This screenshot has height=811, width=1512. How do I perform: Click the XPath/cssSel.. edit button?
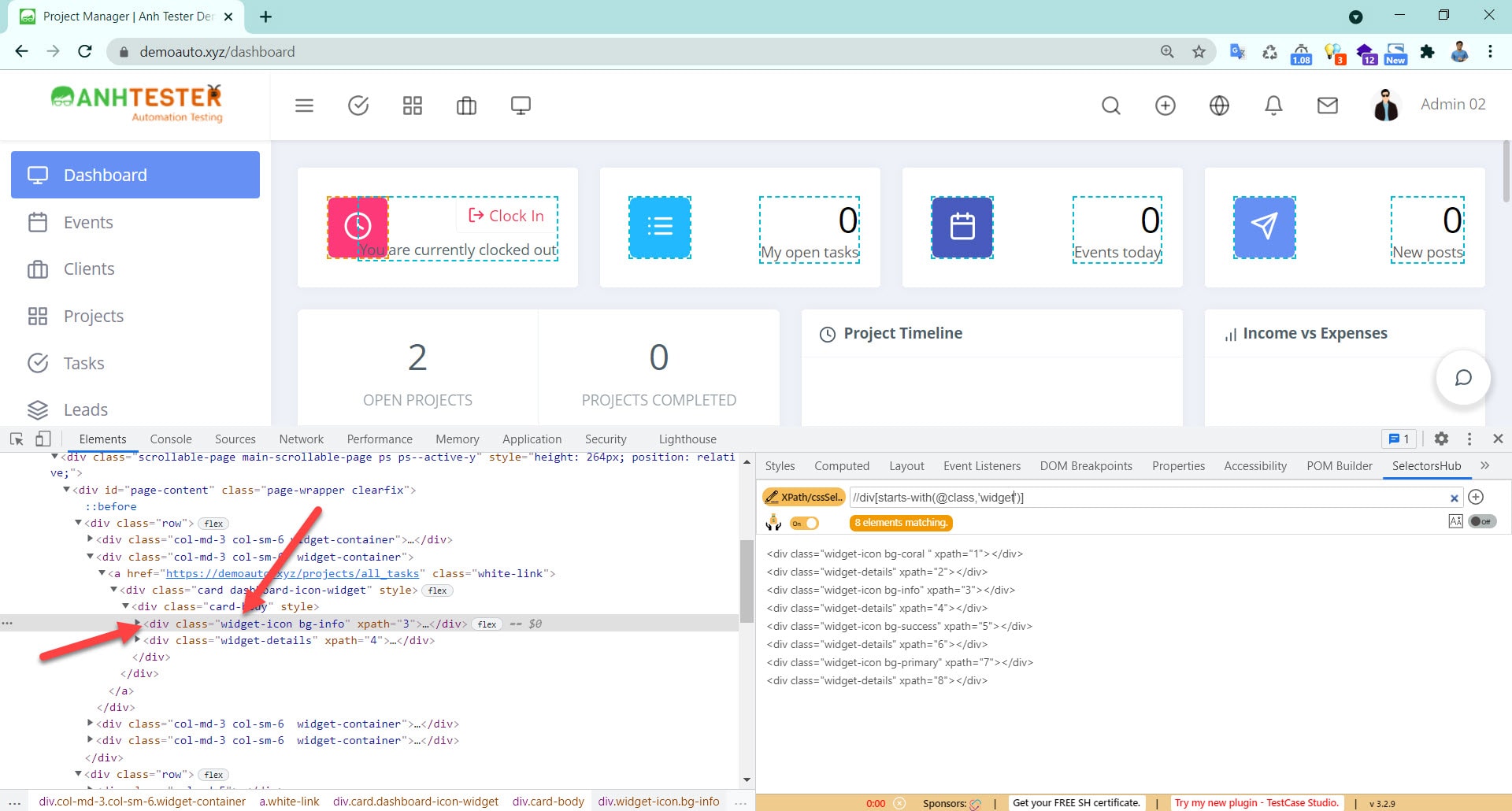pyautogui.click(x=804, y=497)
